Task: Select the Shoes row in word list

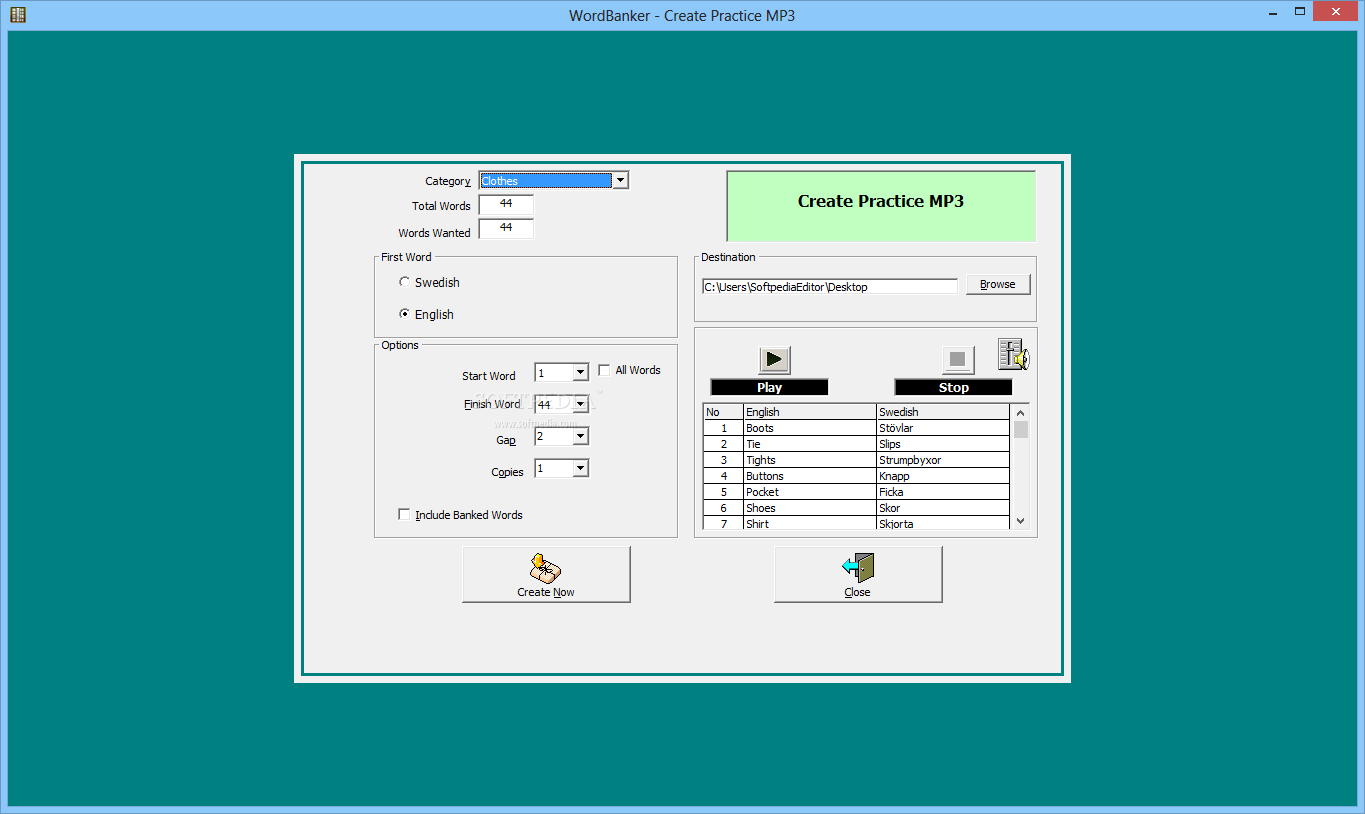Action: (856, 508)
